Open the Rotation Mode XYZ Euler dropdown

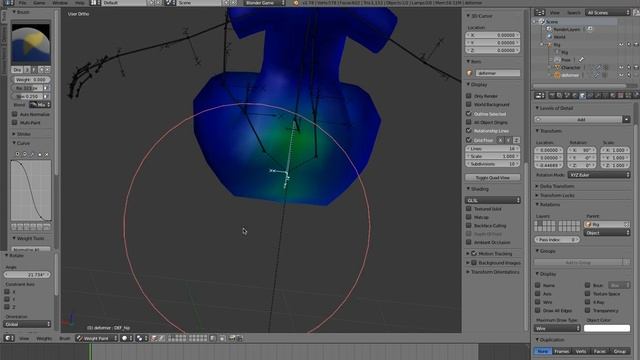(599, 175)
